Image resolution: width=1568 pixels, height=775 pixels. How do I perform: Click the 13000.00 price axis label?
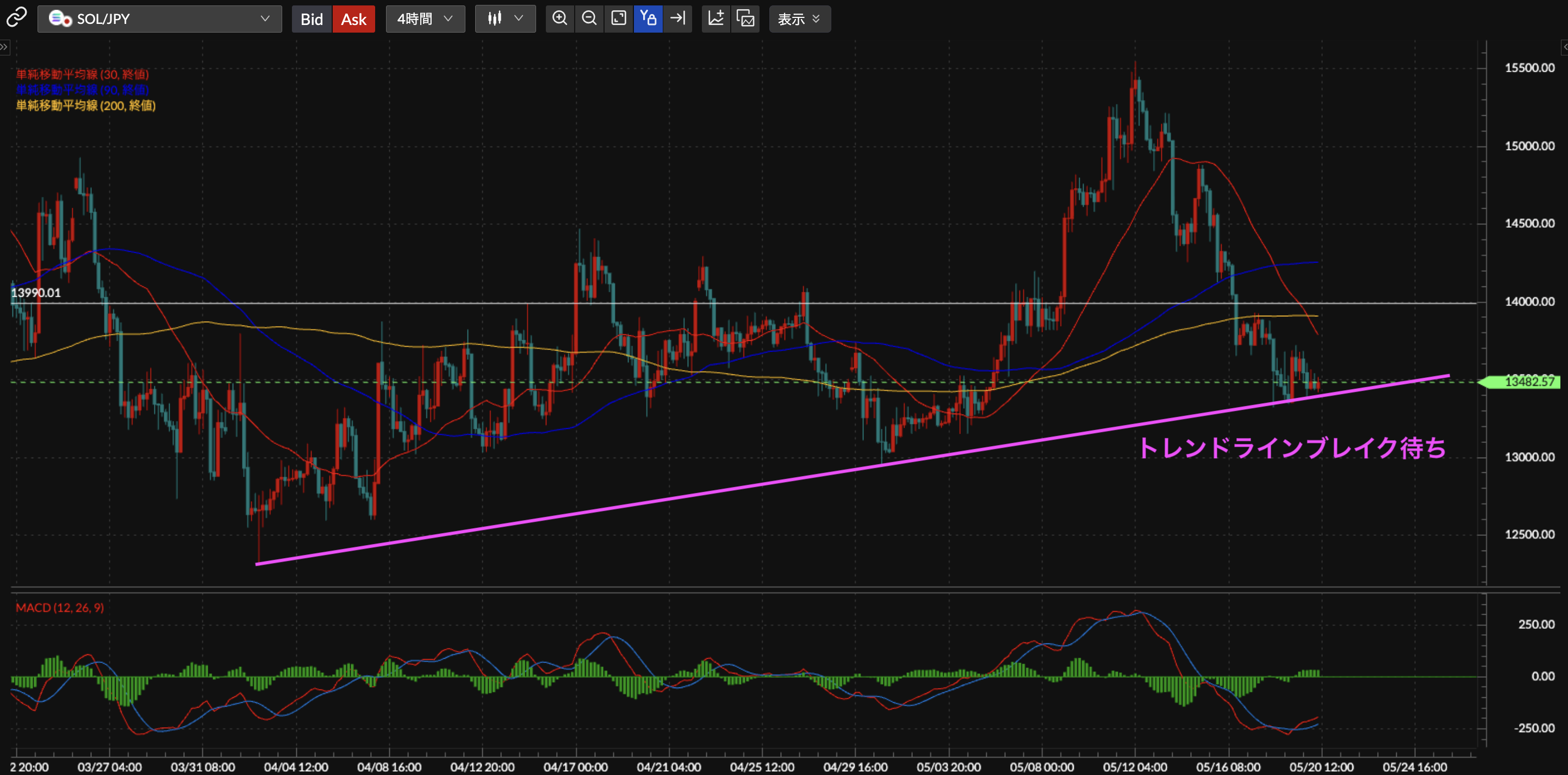pyautogui.click(x=1529, y=457)
